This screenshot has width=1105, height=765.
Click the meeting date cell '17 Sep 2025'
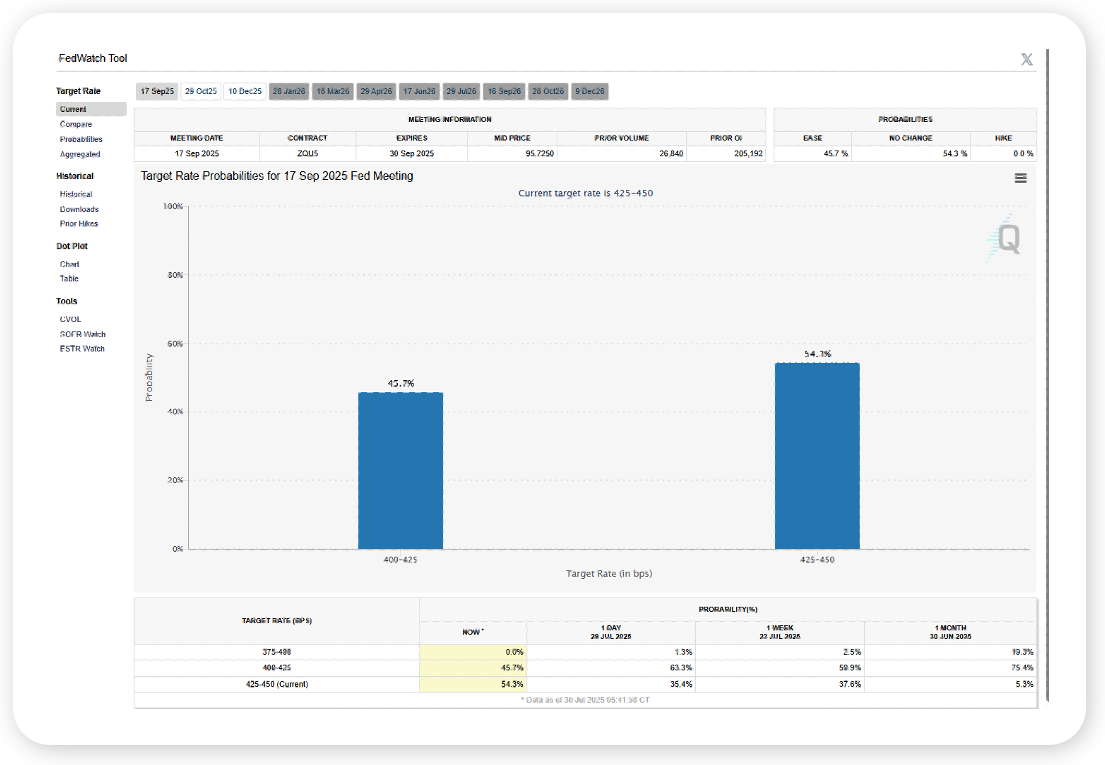pos(197,154)
